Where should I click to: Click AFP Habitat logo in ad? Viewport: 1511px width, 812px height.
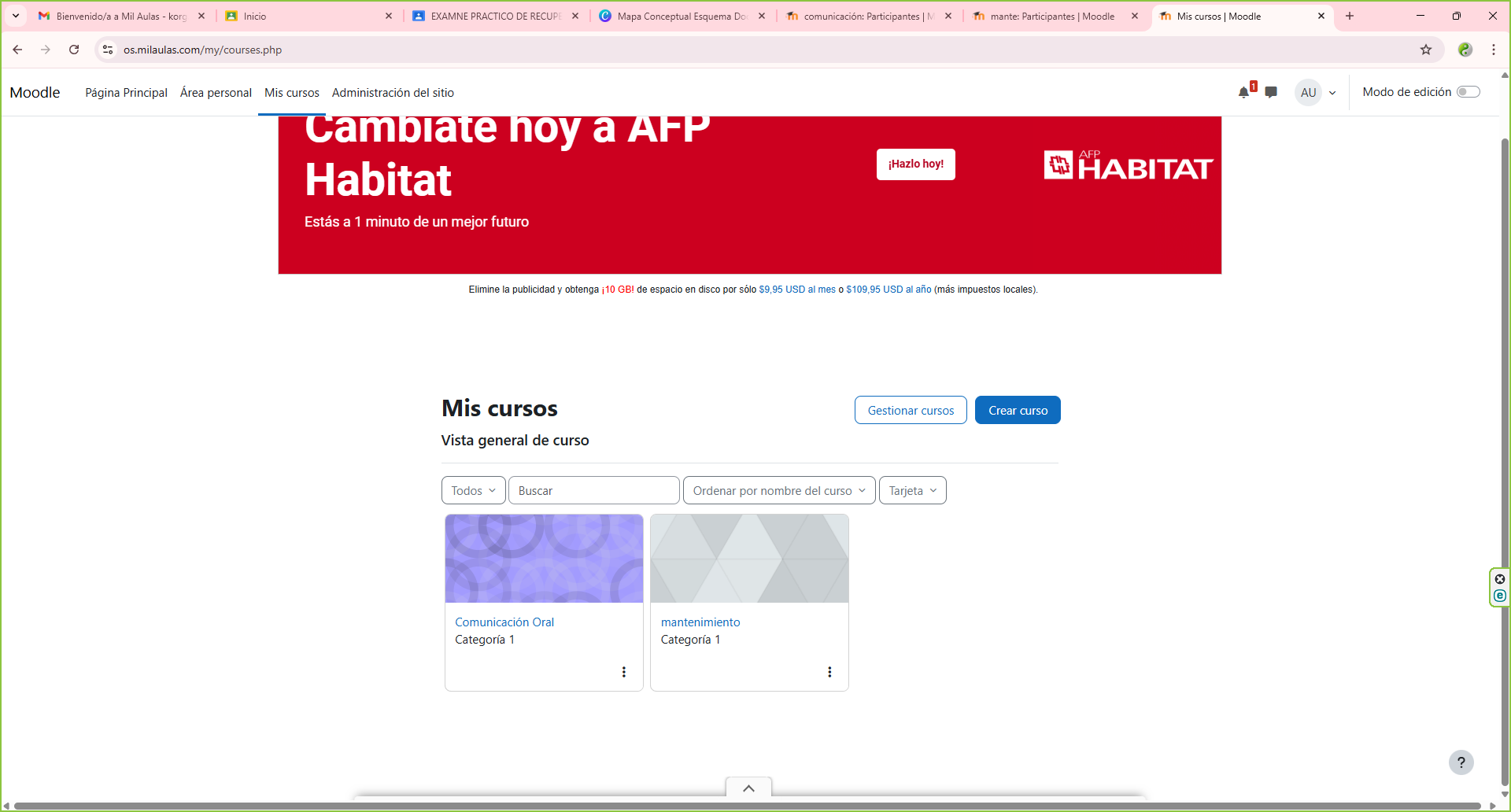(x=1128, y=165)
